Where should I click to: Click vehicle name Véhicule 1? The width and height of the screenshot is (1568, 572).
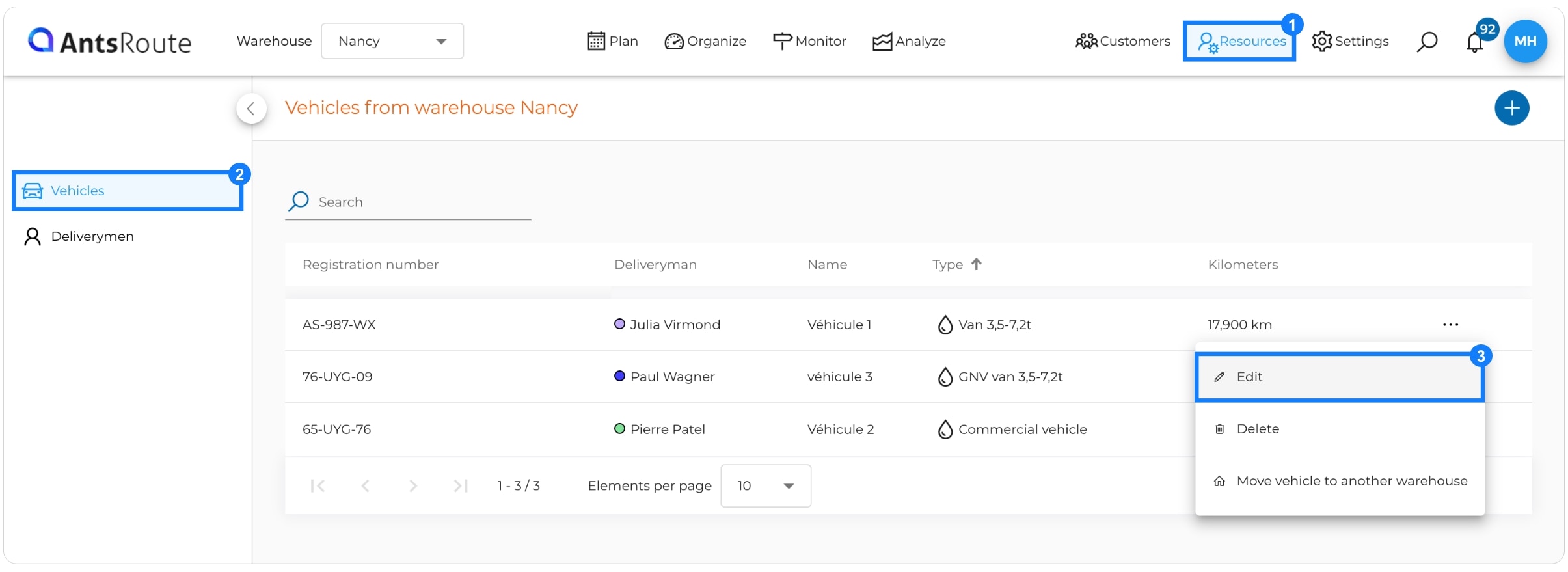tap(839, 325)
